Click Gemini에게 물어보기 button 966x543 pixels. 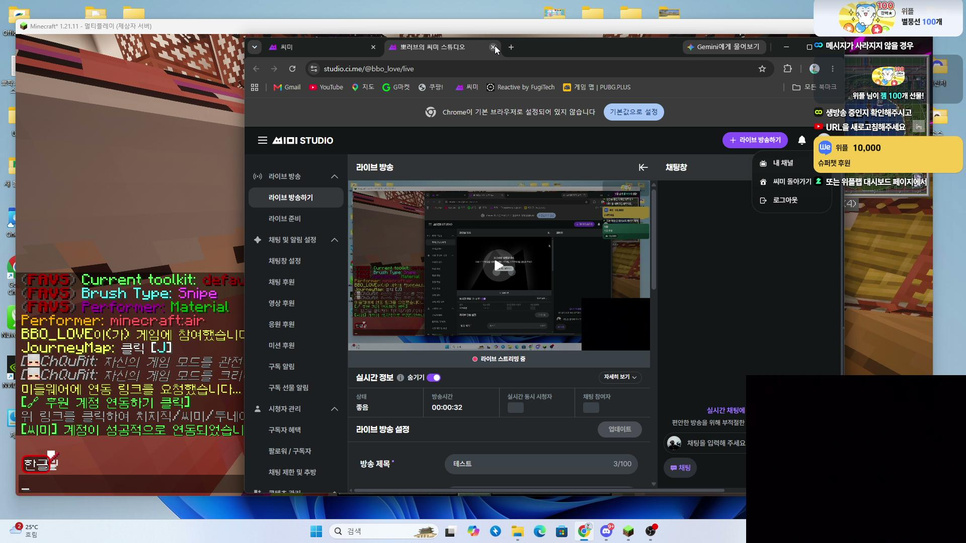[x=724, y=47]
